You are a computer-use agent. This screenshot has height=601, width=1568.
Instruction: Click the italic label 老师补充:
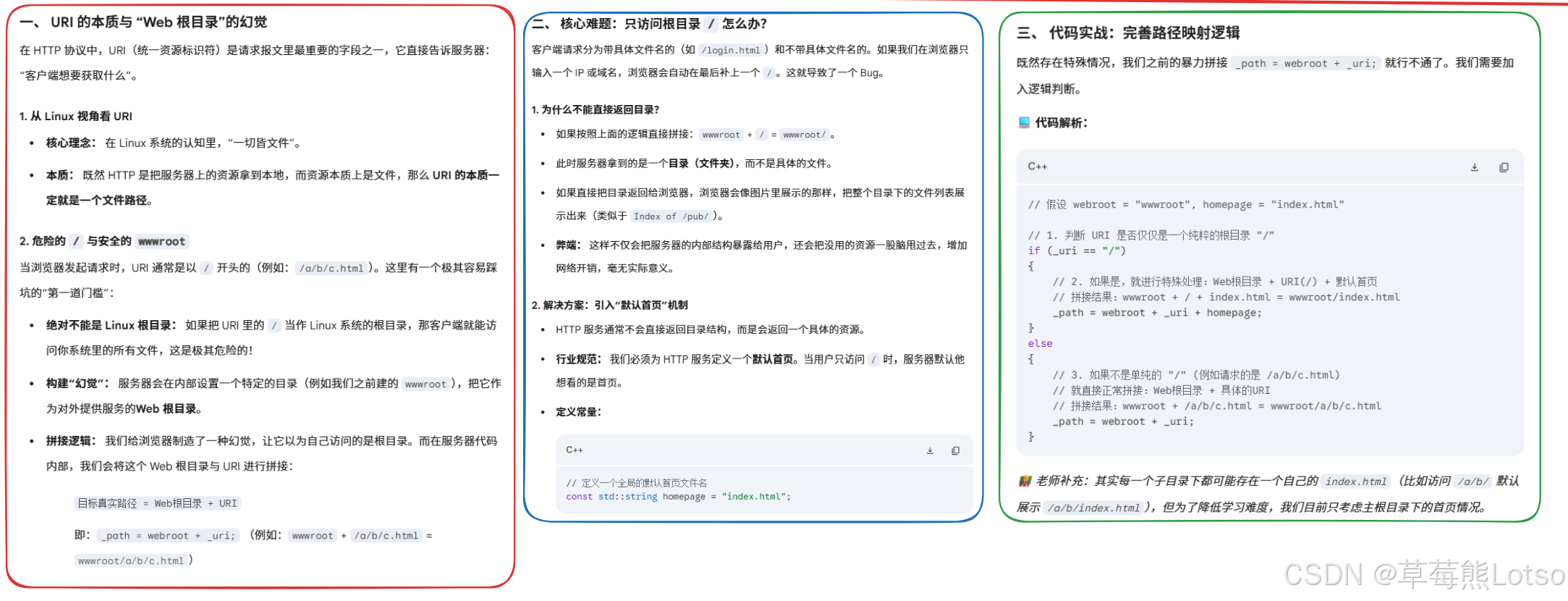[x=1062, y=481]
